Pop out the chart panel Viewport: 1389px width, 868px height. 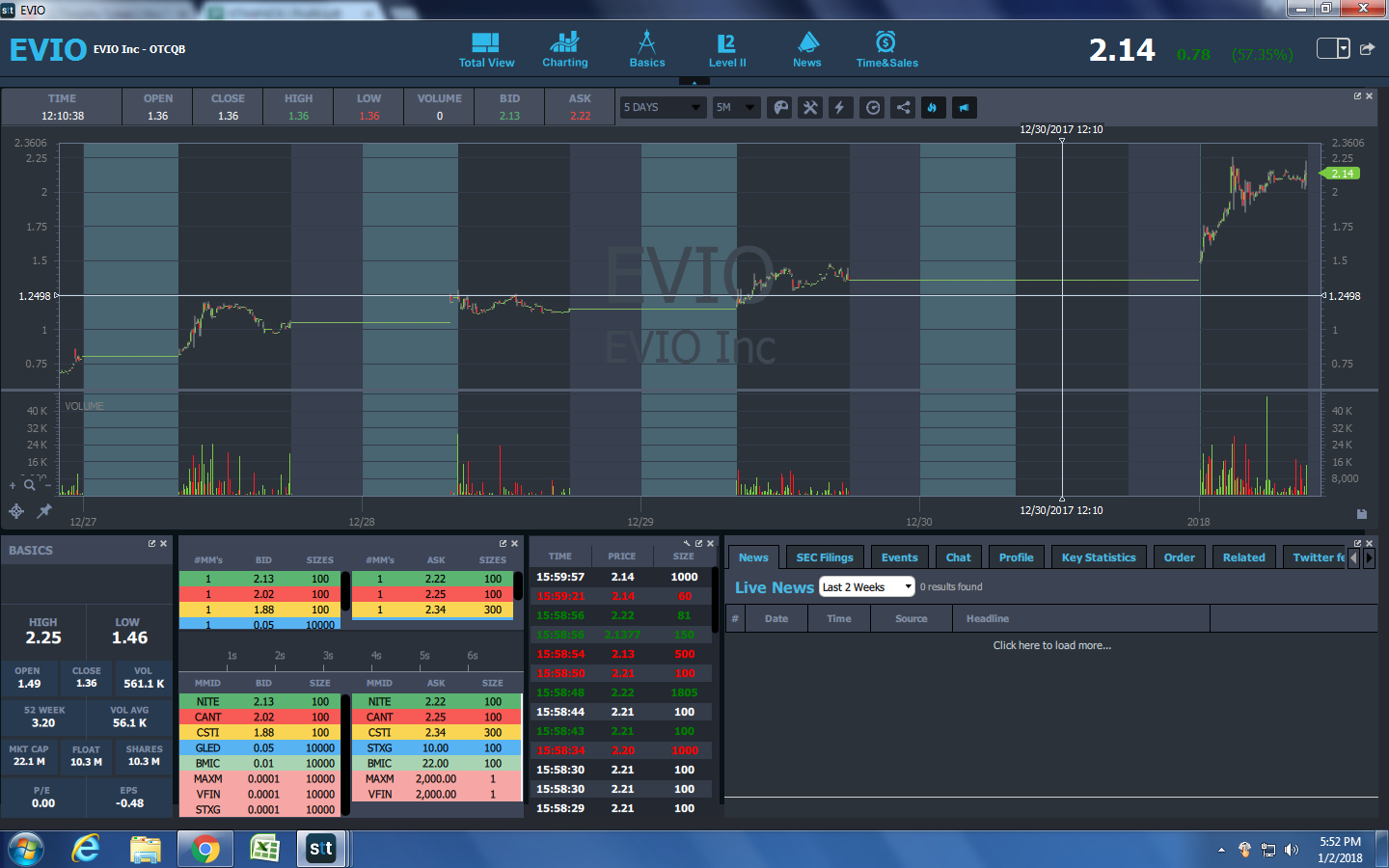pos(1357,95)
